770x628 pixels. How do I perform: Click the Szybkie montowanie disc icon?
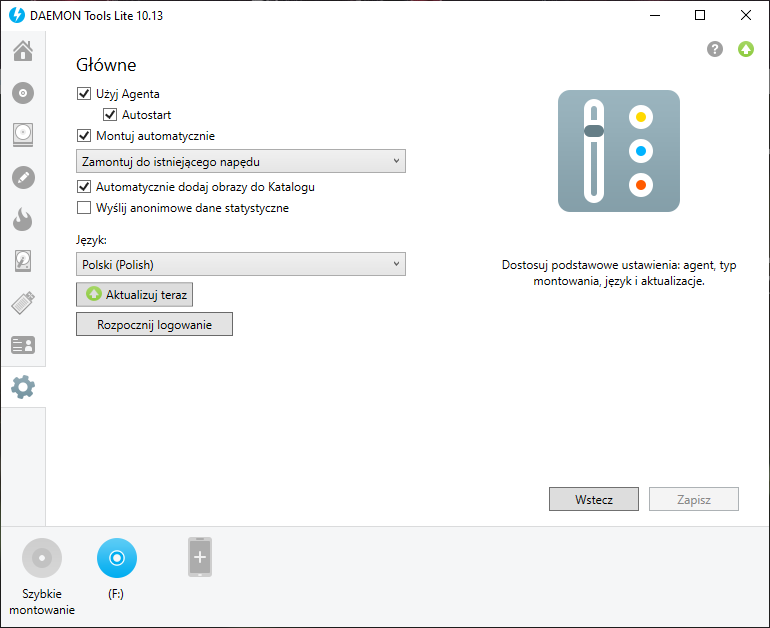[x=42, y=558]
